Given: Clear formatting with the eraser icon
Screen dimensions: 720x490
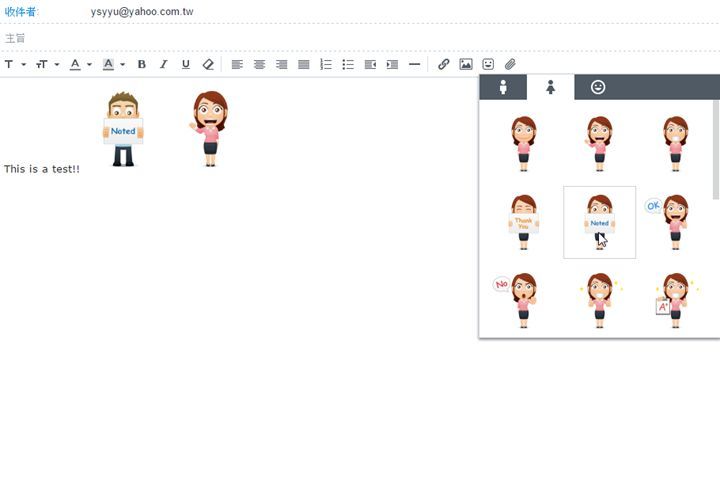Looking at the screenshot, I should (208, 64).
